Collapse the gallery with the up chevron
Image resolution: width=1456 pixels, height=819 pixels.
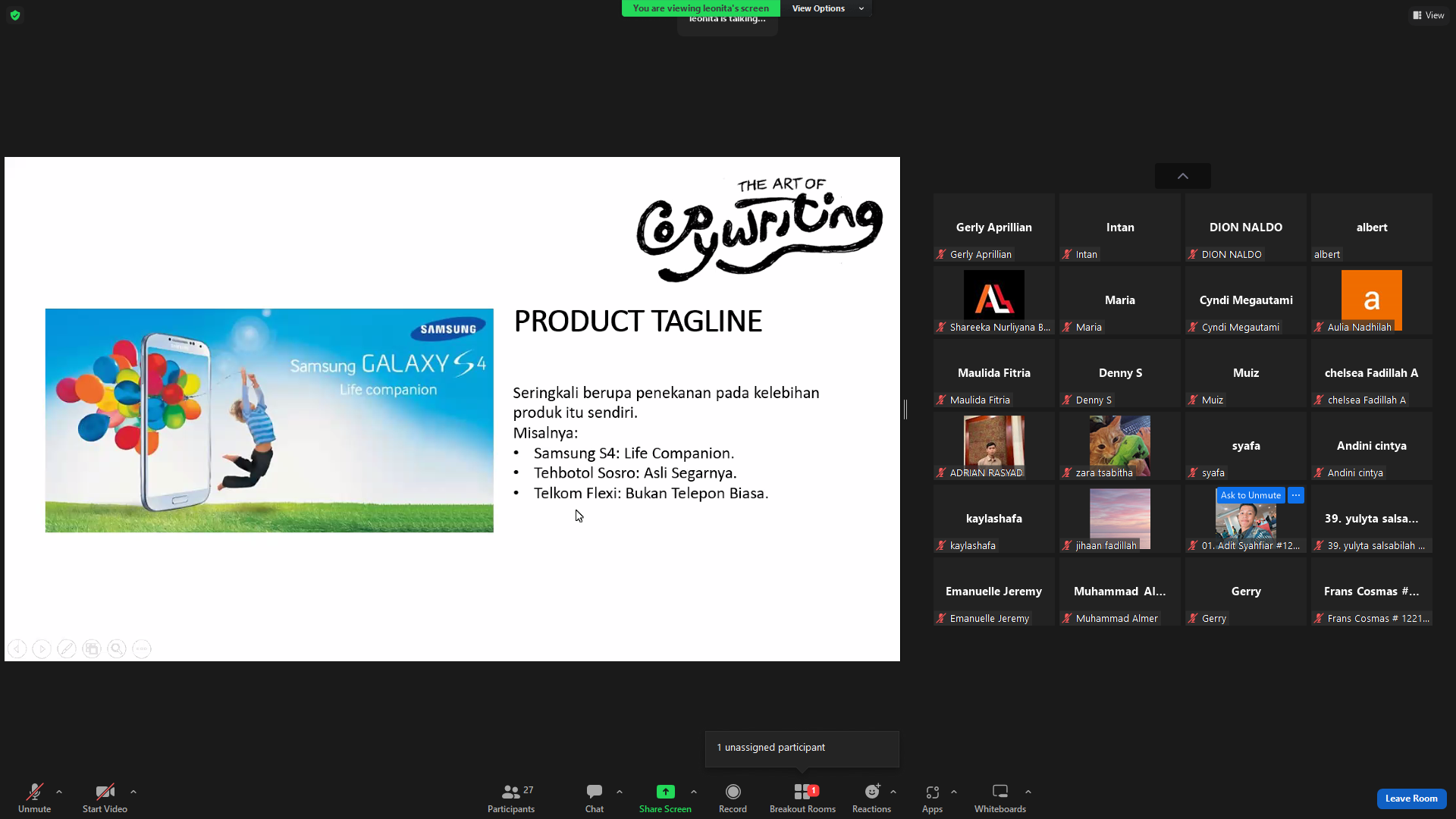1183,176
